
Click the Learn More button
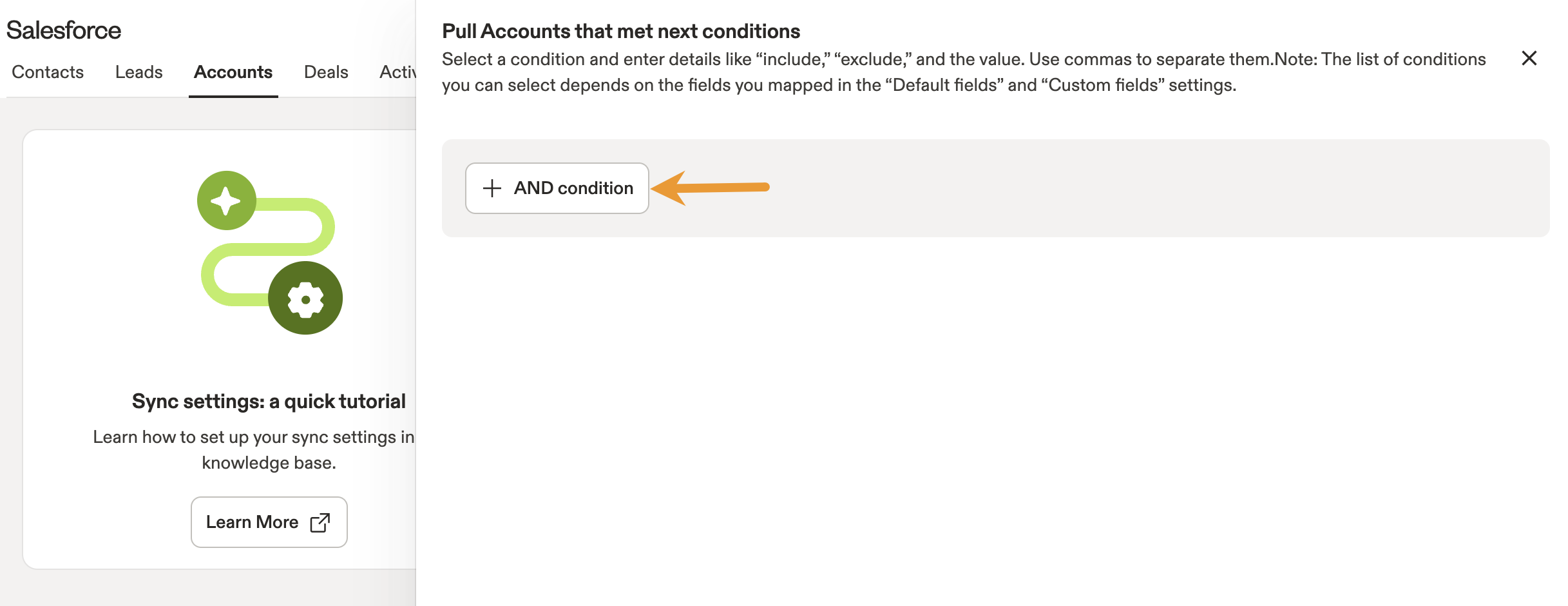[269, 522]
